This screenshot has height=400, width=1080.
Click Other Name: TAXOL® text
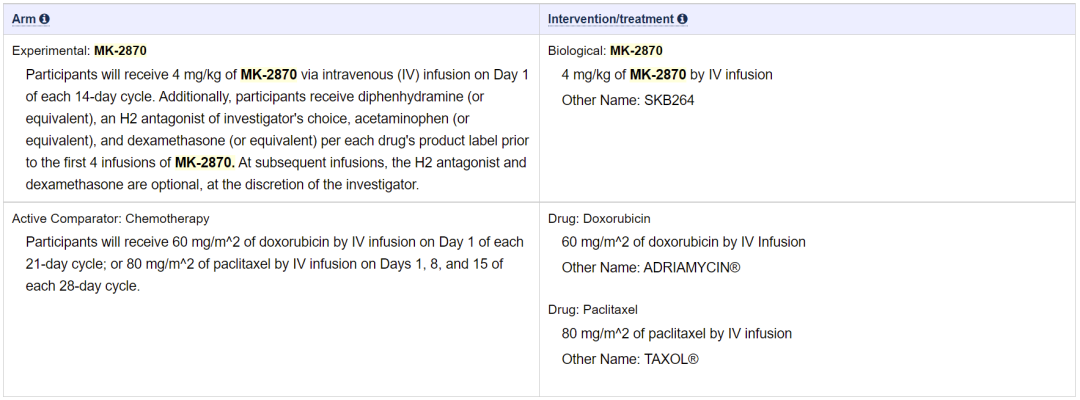pyautogui.click(x=629, y=359)
